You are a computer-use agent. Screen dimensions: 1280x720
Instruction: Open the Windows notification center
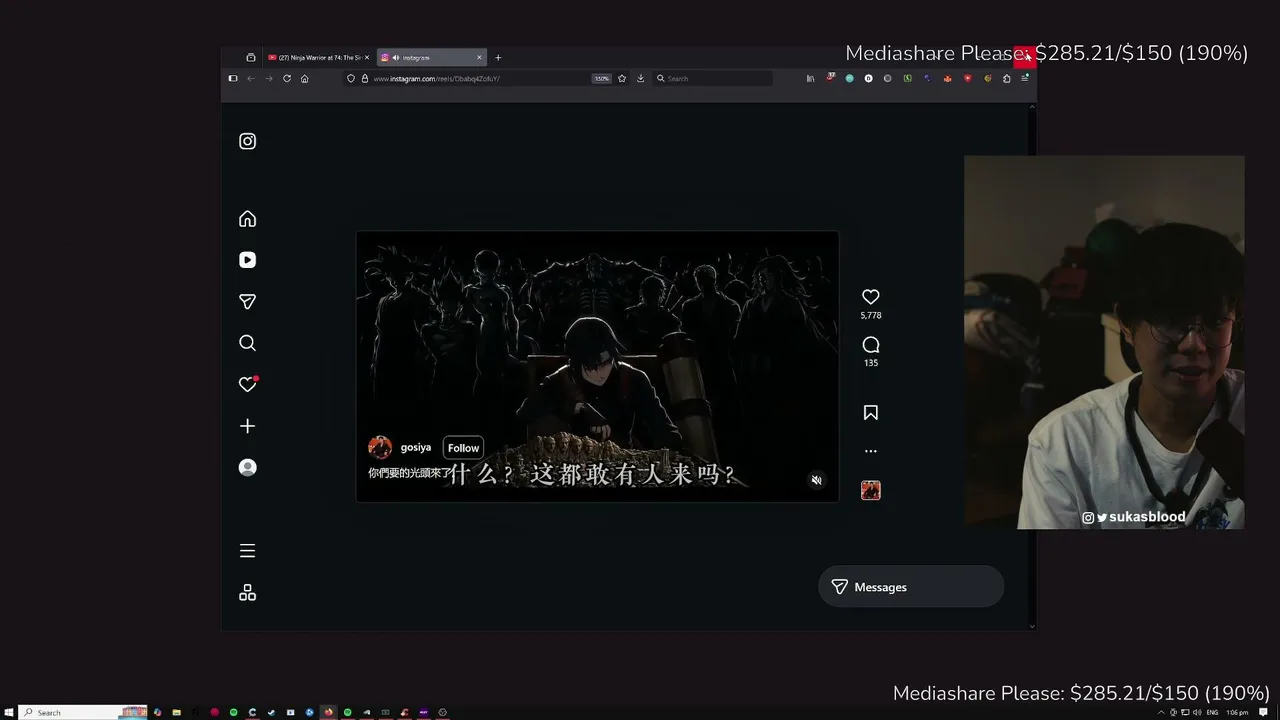[x=1264, y=712]
